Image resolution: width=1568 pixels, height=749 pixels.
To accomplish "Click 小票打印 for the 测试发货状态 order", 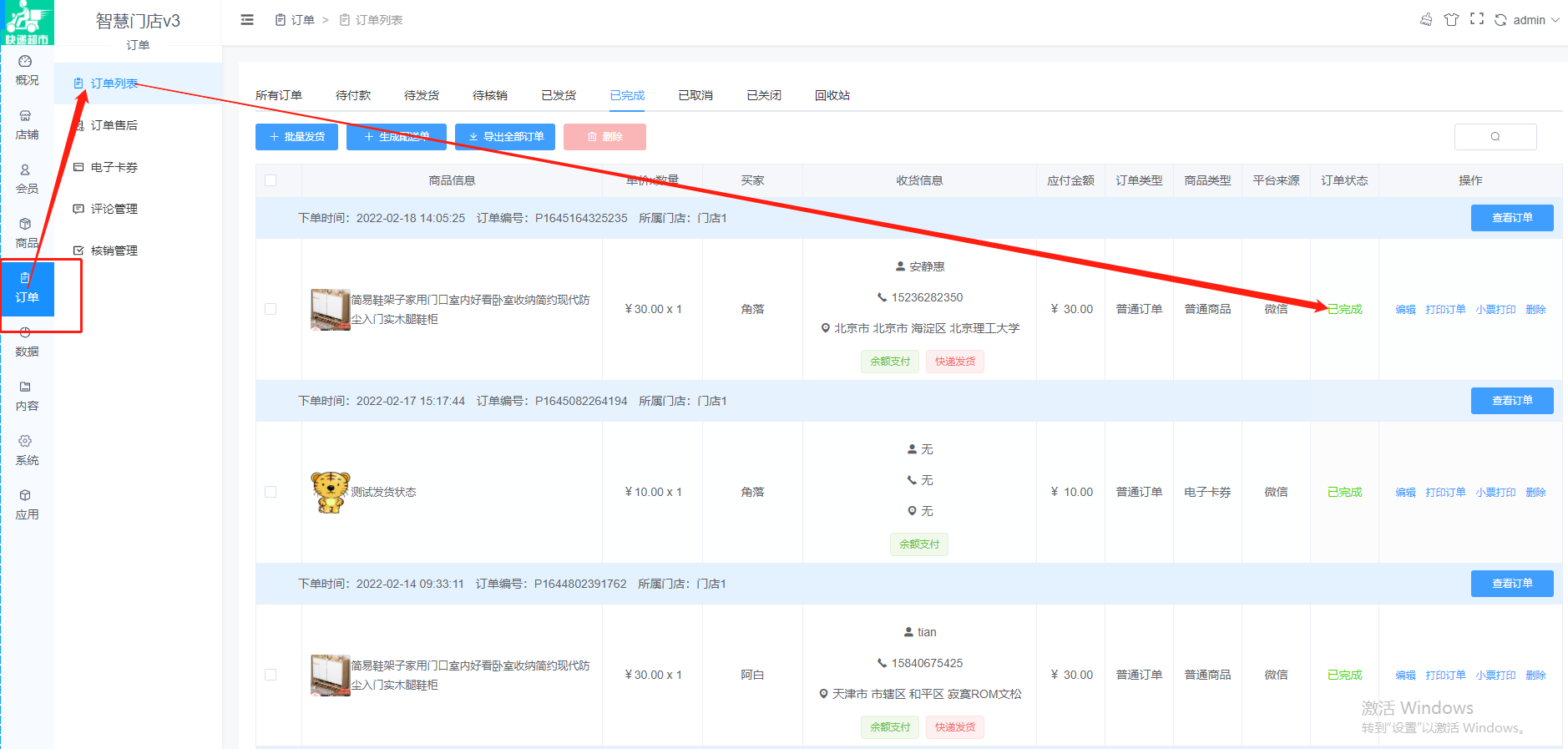I will click(1496, 493).
